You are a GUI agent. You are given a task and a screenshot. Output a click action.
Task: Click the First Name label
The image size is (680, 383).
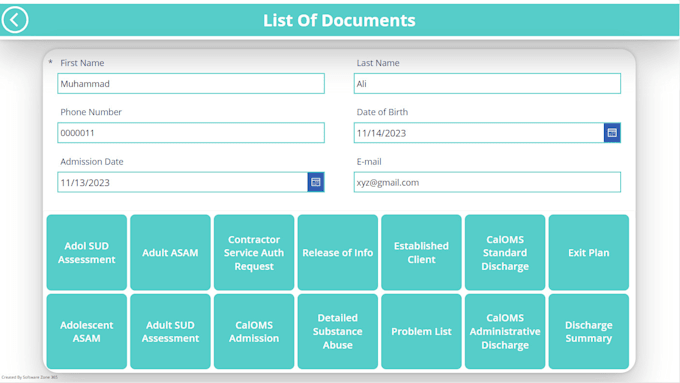click(82, 63)
